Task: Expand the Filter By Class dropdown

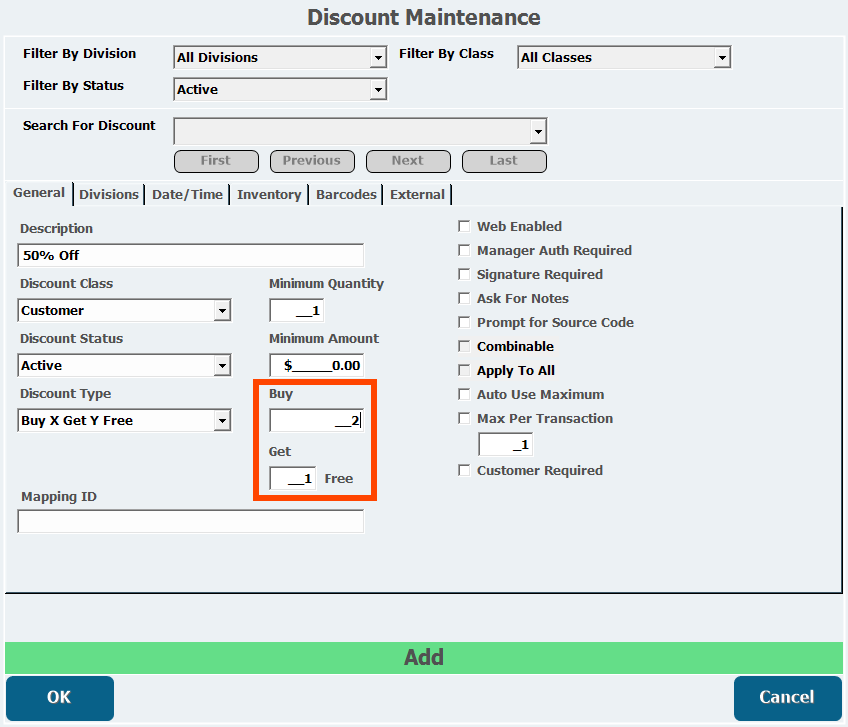Action: (624, 57)
